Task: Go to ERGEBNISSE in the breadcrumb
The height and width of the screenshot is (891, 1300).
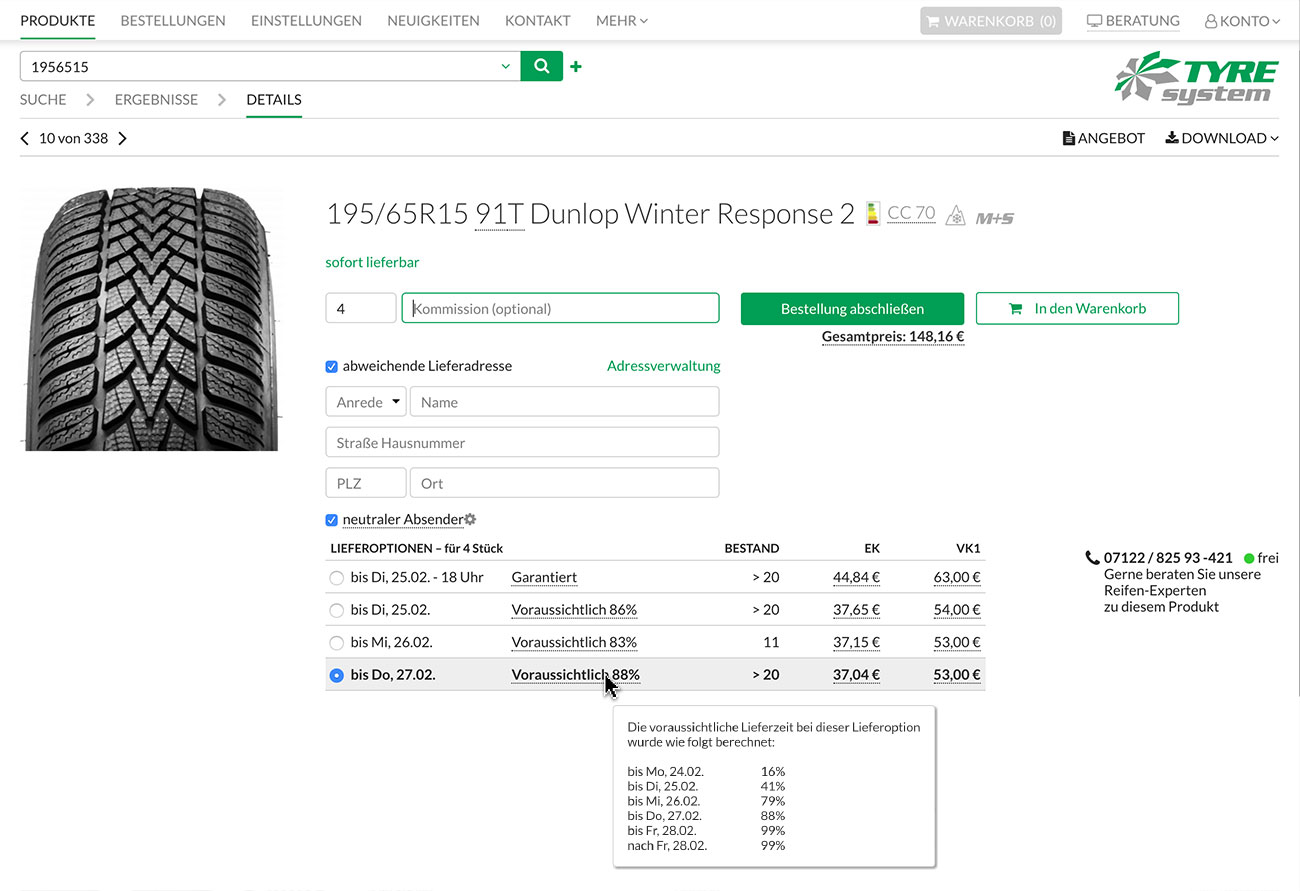Action: click(156, 99)
